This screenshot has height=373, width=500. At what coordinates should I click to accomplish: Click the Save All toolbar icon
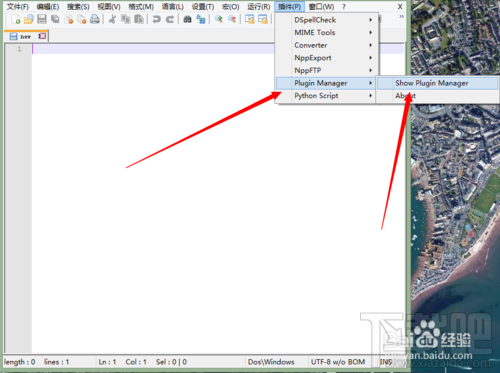[x=55, y=19]
